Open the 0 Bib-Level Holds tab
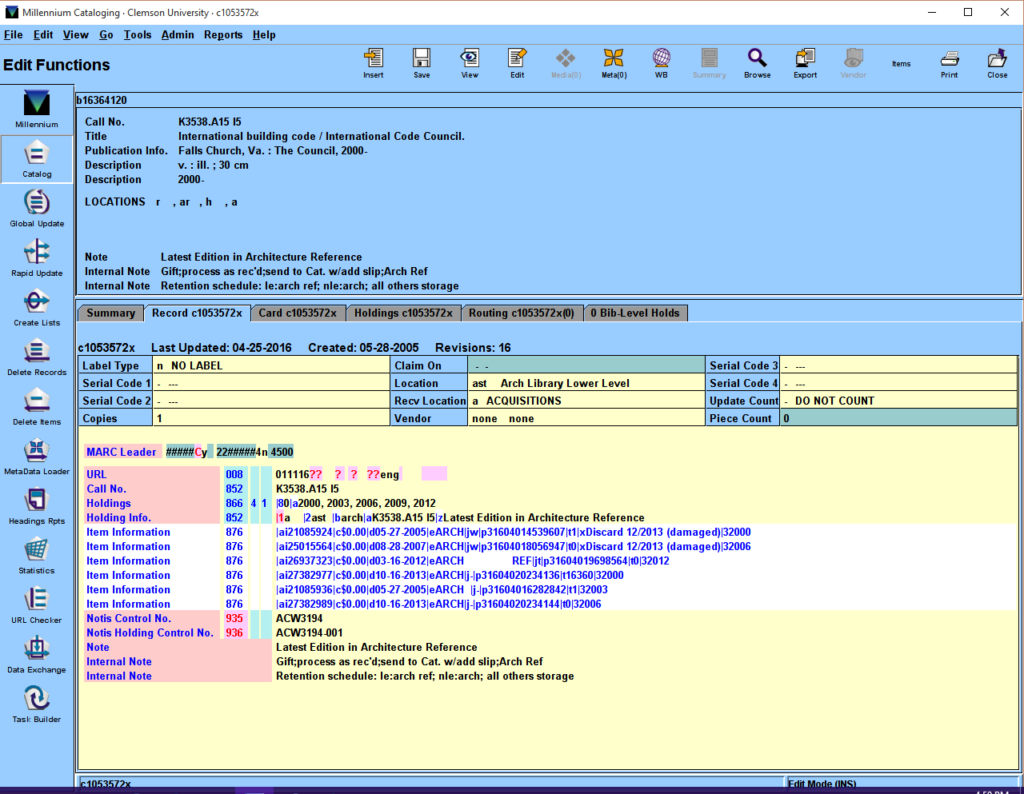The height and width of the screenshot is (794, 1024). [x=636, y=313]
